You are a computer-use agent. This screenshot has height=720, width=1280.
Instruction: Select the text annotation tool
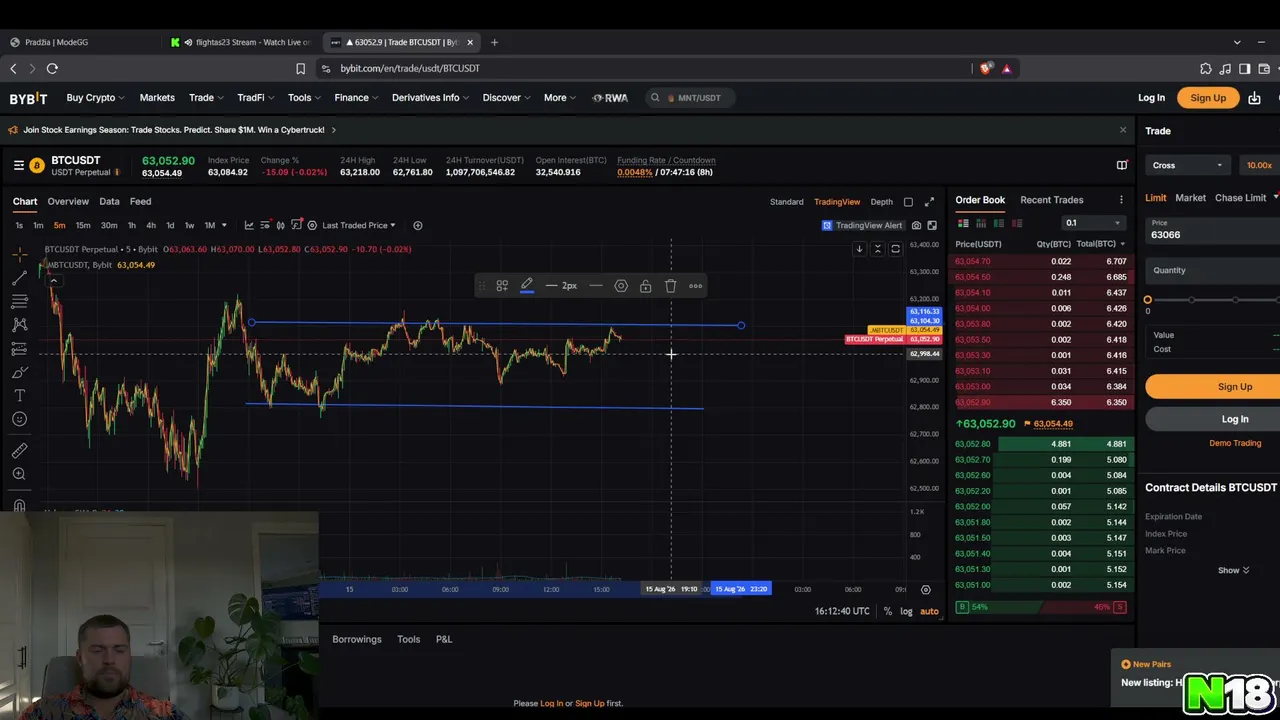(x=19, y=396)
